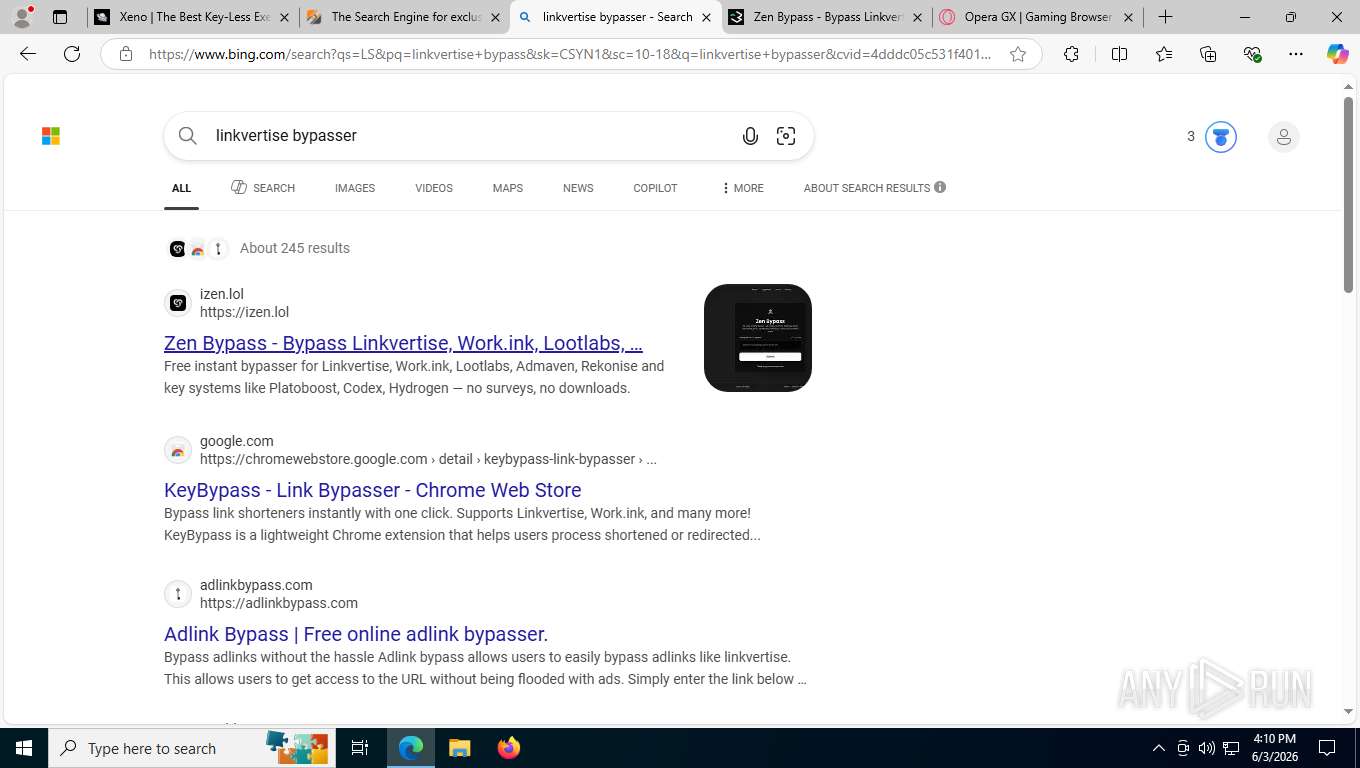Switch to the Xeno Key-Less tab
1360x768 pixels.
point(192,17)
